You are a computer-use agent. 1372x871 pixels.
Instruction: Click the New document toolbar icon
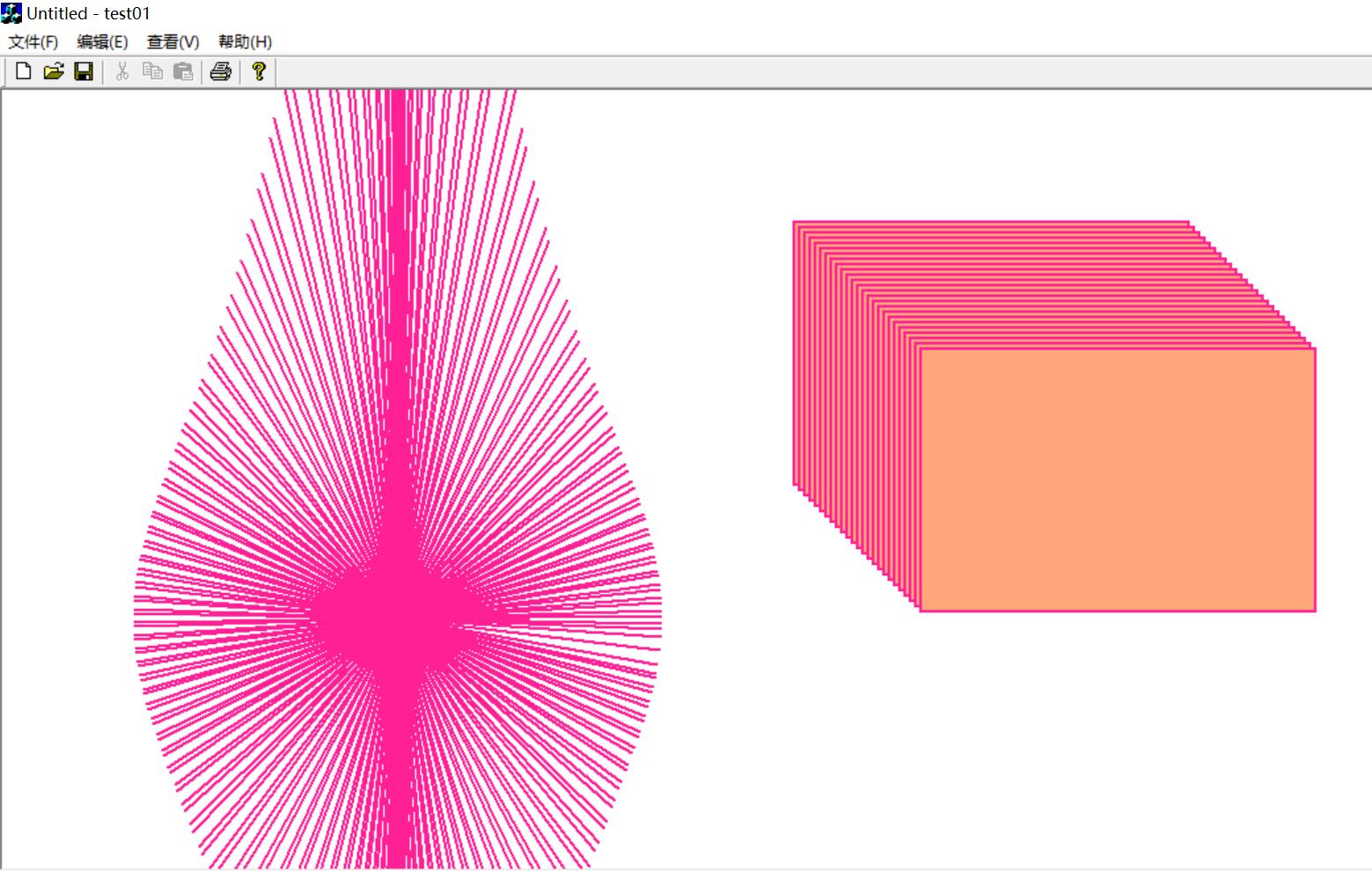24,72
